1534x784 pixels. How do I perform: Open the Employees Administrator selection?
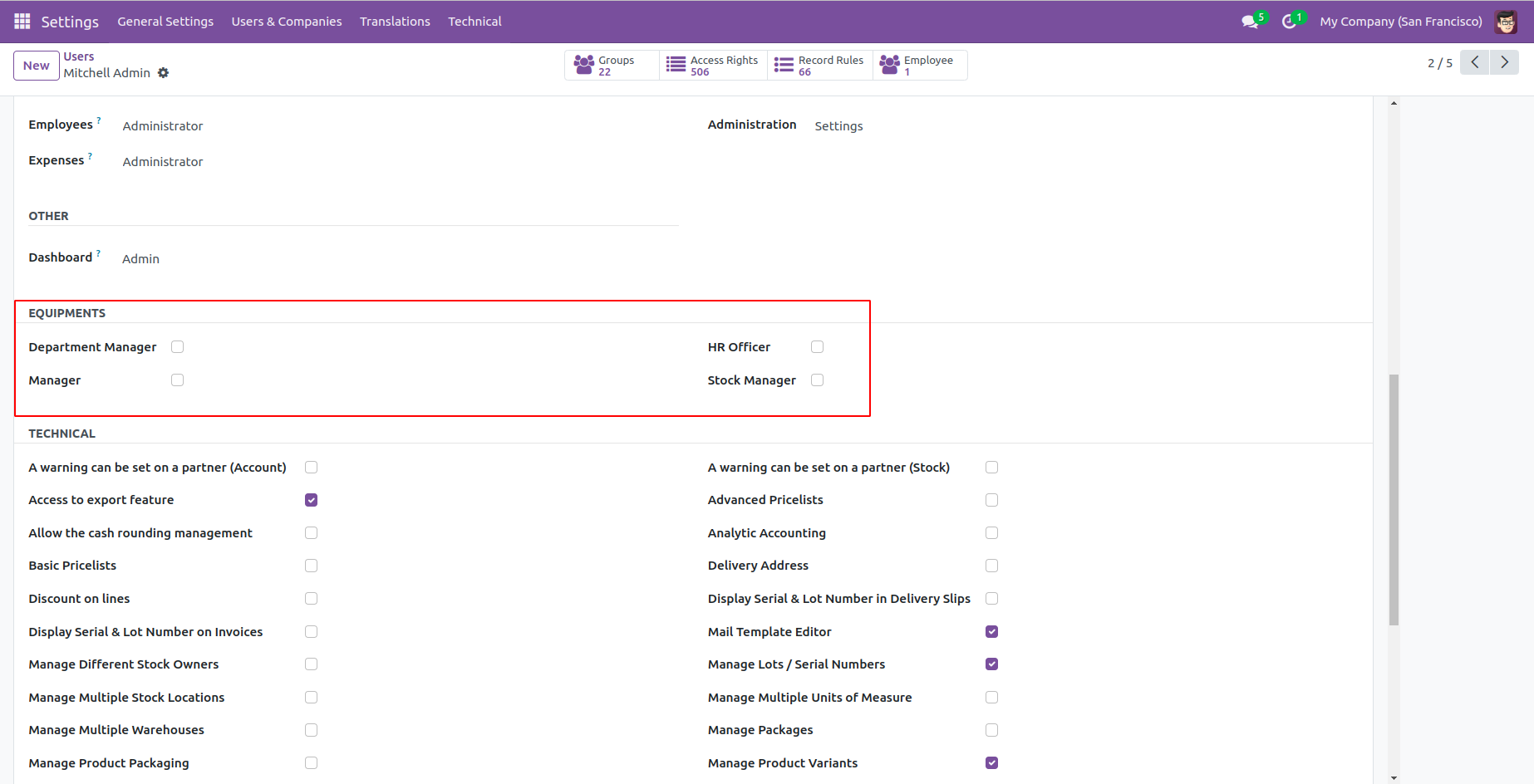[x=163, y=126]
